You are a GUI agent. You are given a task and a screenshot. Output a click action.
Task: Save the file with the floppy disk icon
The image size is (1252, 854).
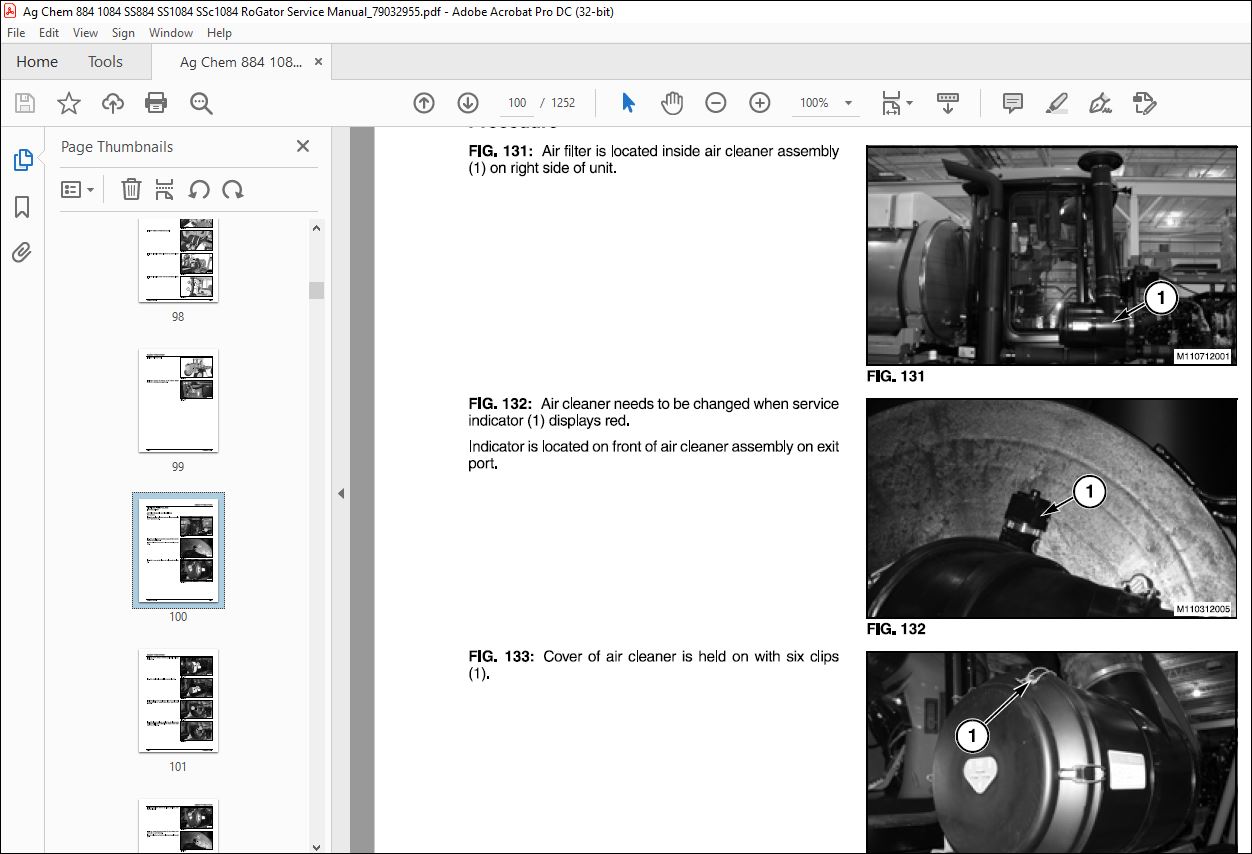click(25, 103)
